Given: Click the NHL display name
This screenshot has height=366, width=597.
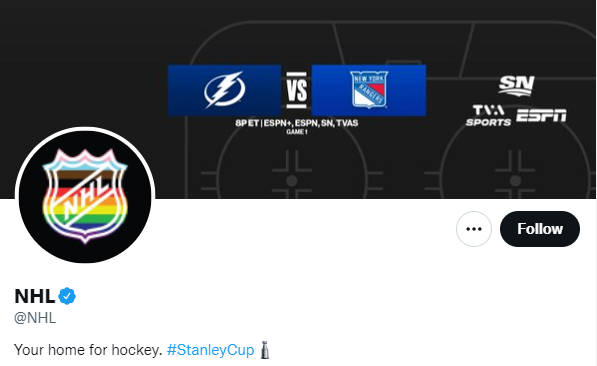Looking at the screenshot, I should click(x=34, y=296).
